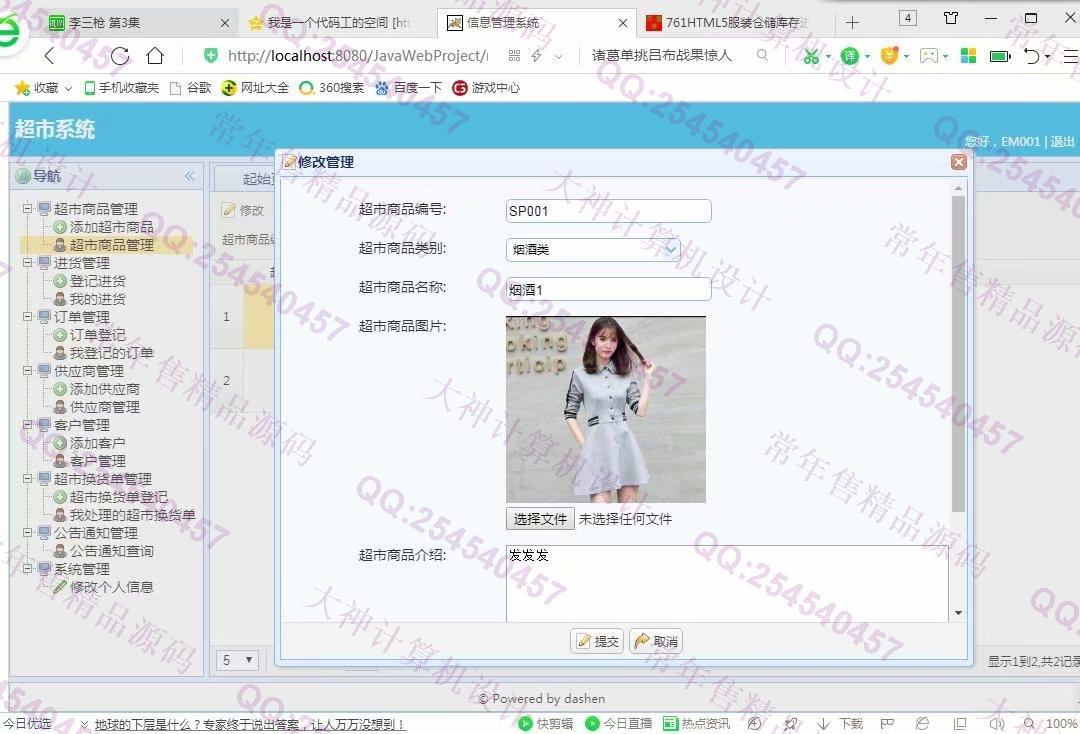Collapse the 订单管理 tree folder
The width and height of the screenshot is (1080, 734).
(28, 317)
